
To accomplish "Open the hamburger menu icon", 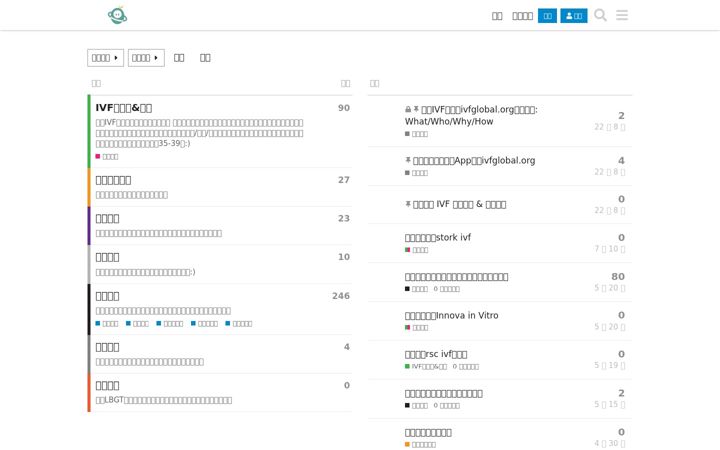I will click(x=622, y=15).
